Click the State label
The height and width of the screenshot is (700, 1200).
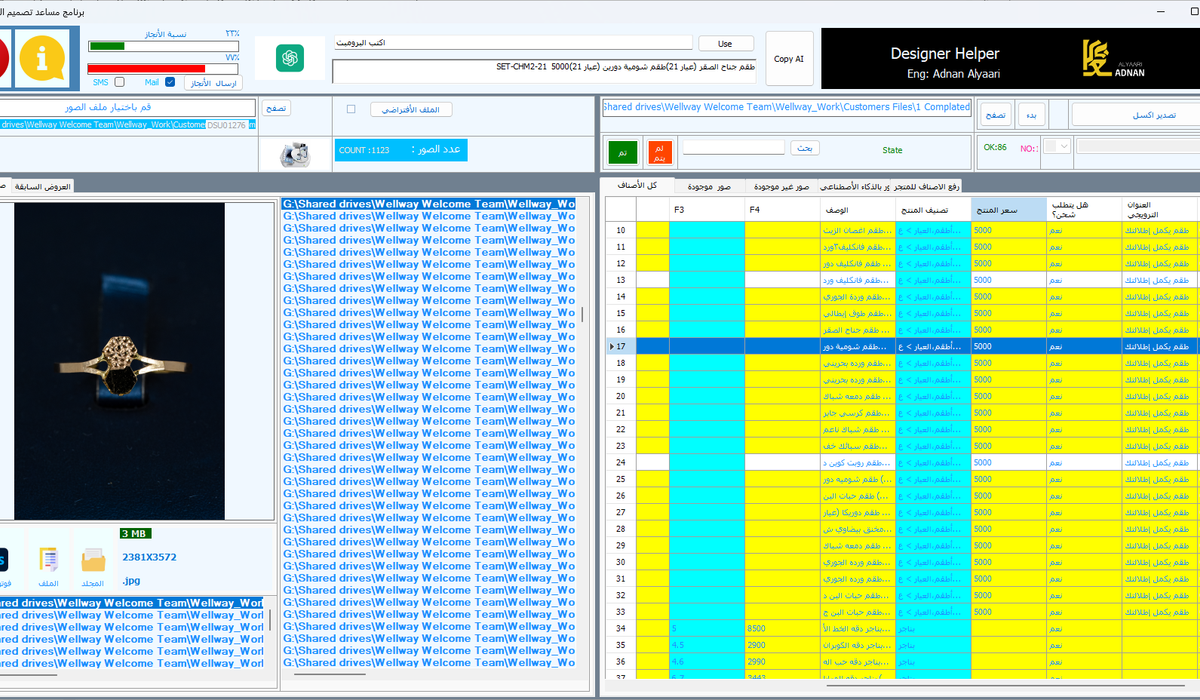pos(892,150)
